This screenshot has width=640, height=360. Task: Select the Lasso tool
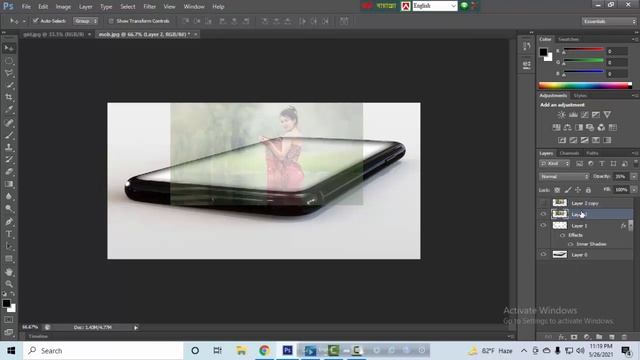click(x=9, y=73)
